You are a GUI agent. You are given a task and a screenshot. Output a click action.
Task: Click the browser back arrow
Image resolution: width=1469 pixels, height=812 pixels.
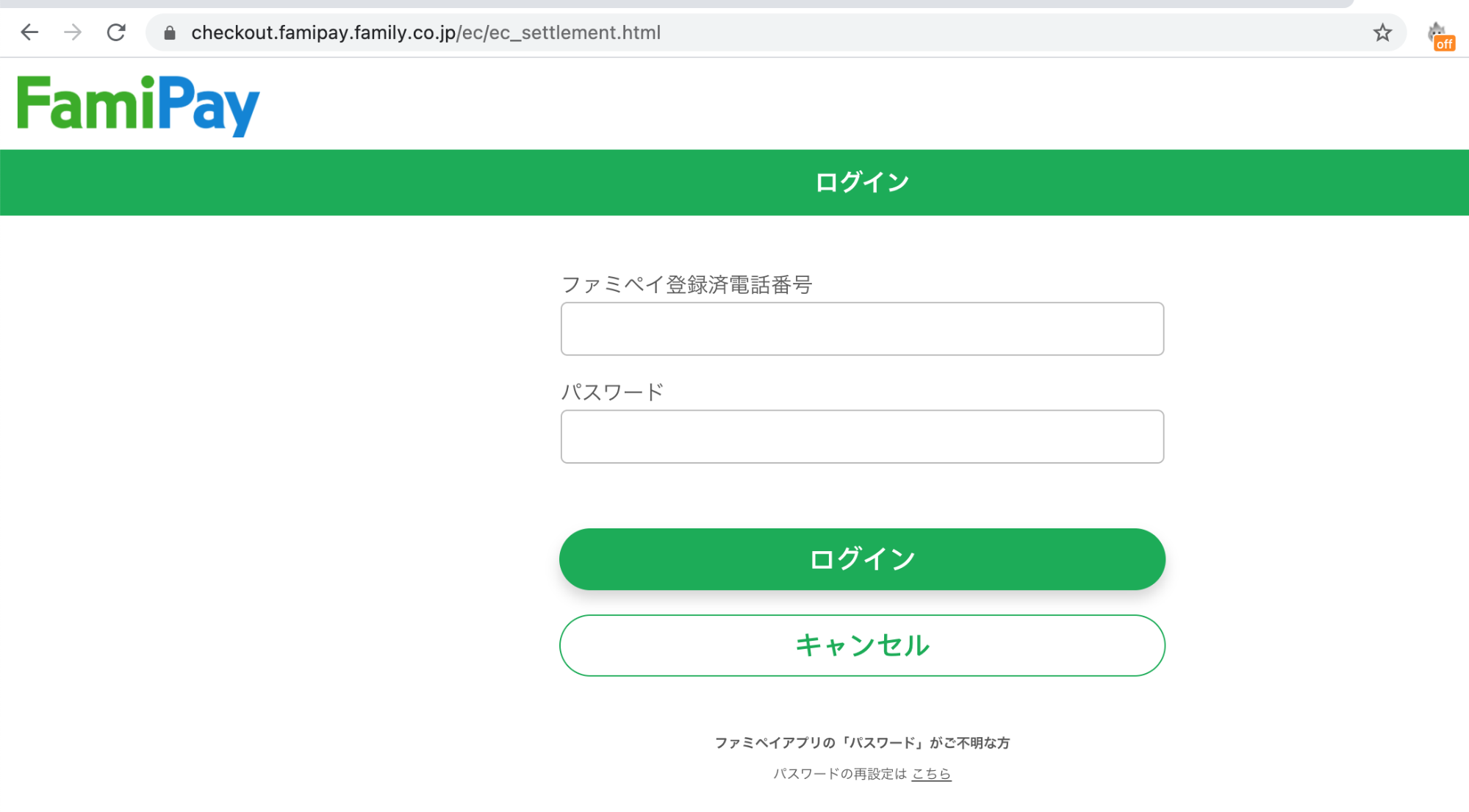pyautogui.click(x=29, y=32)
